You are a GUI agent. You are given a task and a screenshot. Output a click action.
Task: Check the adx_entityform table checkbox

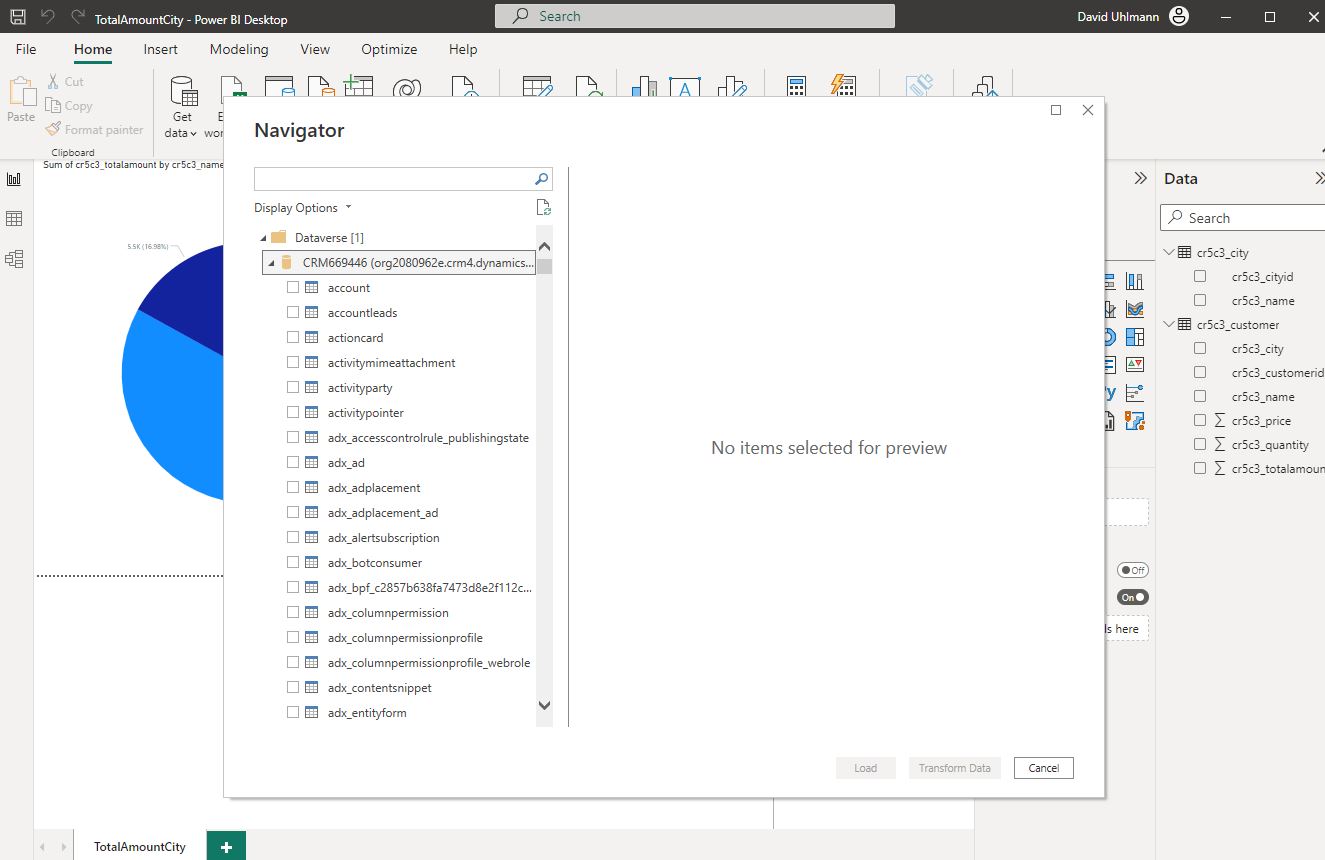293,712
